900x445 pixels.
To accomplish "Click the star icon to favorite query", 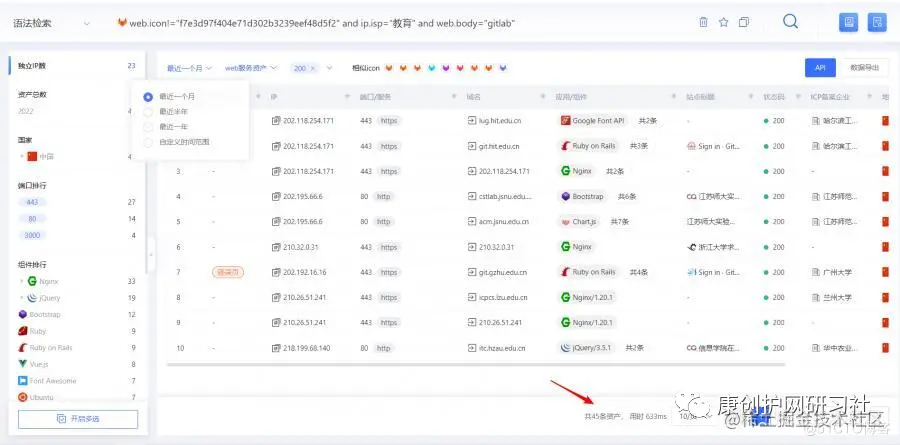I will pos(723,22).
